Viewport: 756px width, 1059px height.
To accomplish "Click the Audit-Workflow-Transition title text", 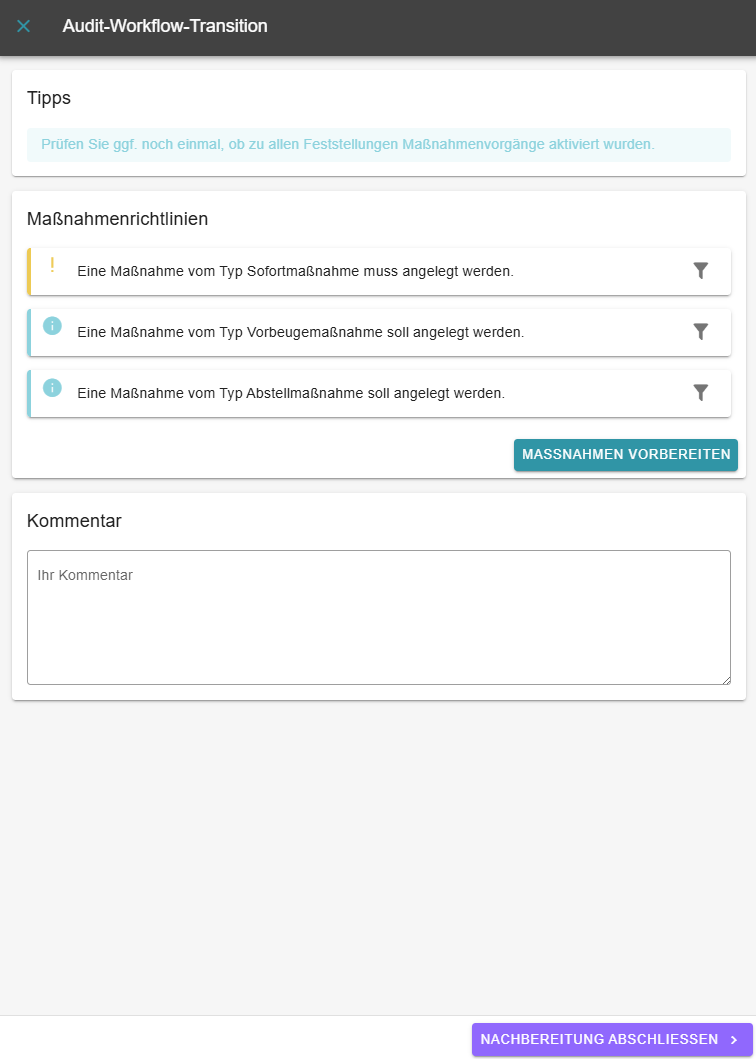I will [165, 26].
